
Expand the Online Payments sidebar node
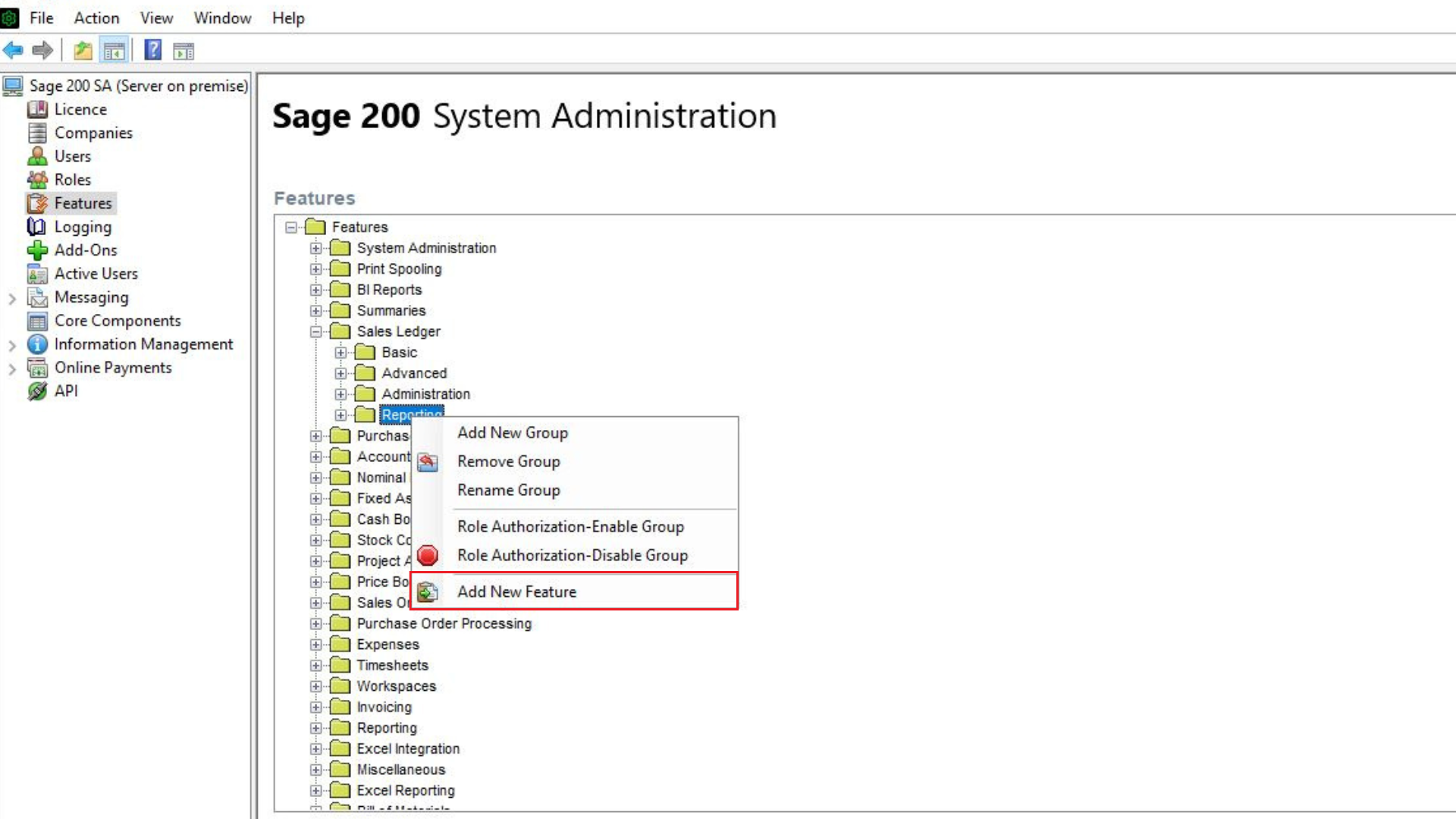point(11,368)
